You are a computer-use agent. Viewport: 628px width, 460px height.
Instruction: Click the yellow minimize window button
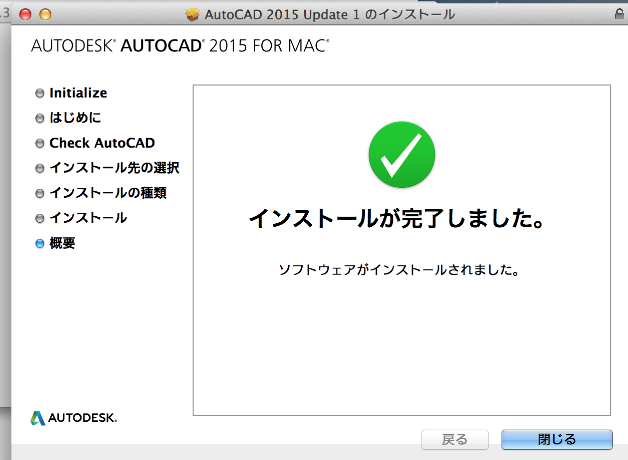(45, 14)
